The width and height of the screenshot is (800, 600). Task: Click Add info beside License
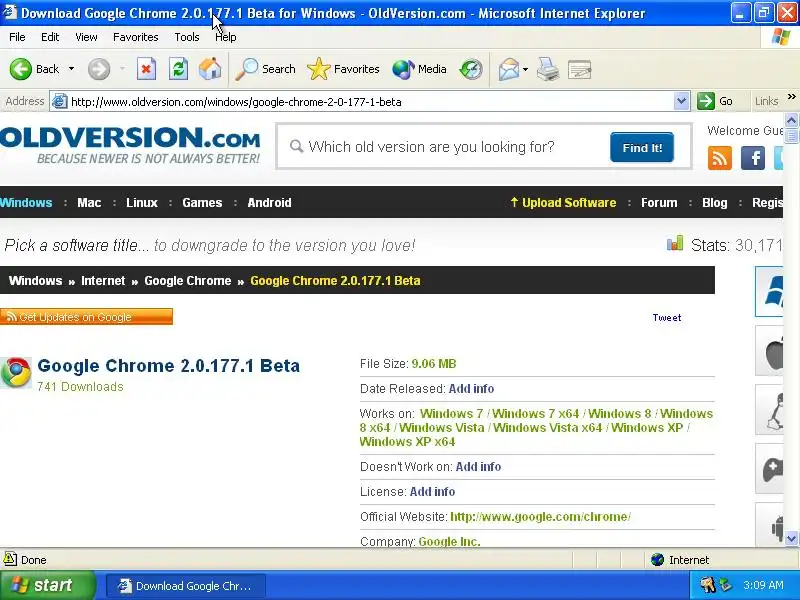[x=433, y=492]
